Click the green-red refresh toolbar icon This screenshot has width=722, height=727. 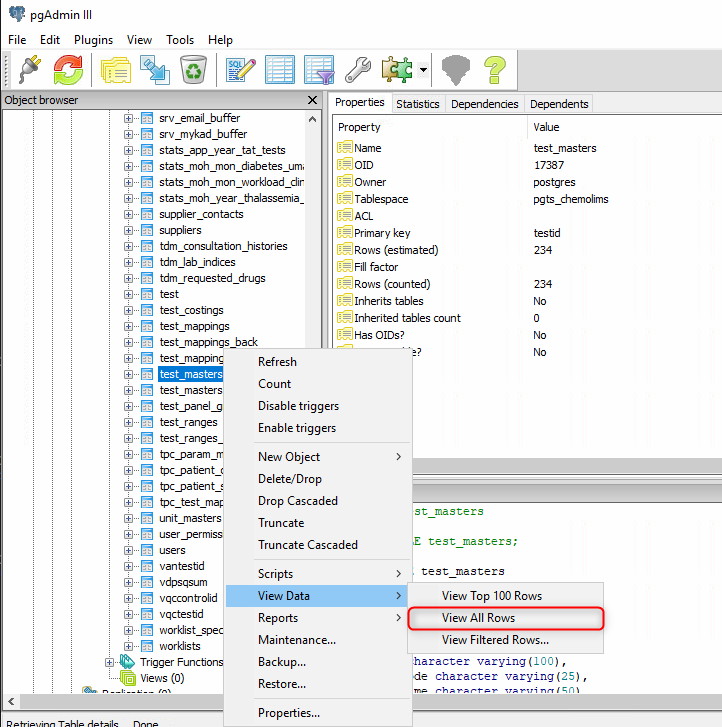coord(68,70)
